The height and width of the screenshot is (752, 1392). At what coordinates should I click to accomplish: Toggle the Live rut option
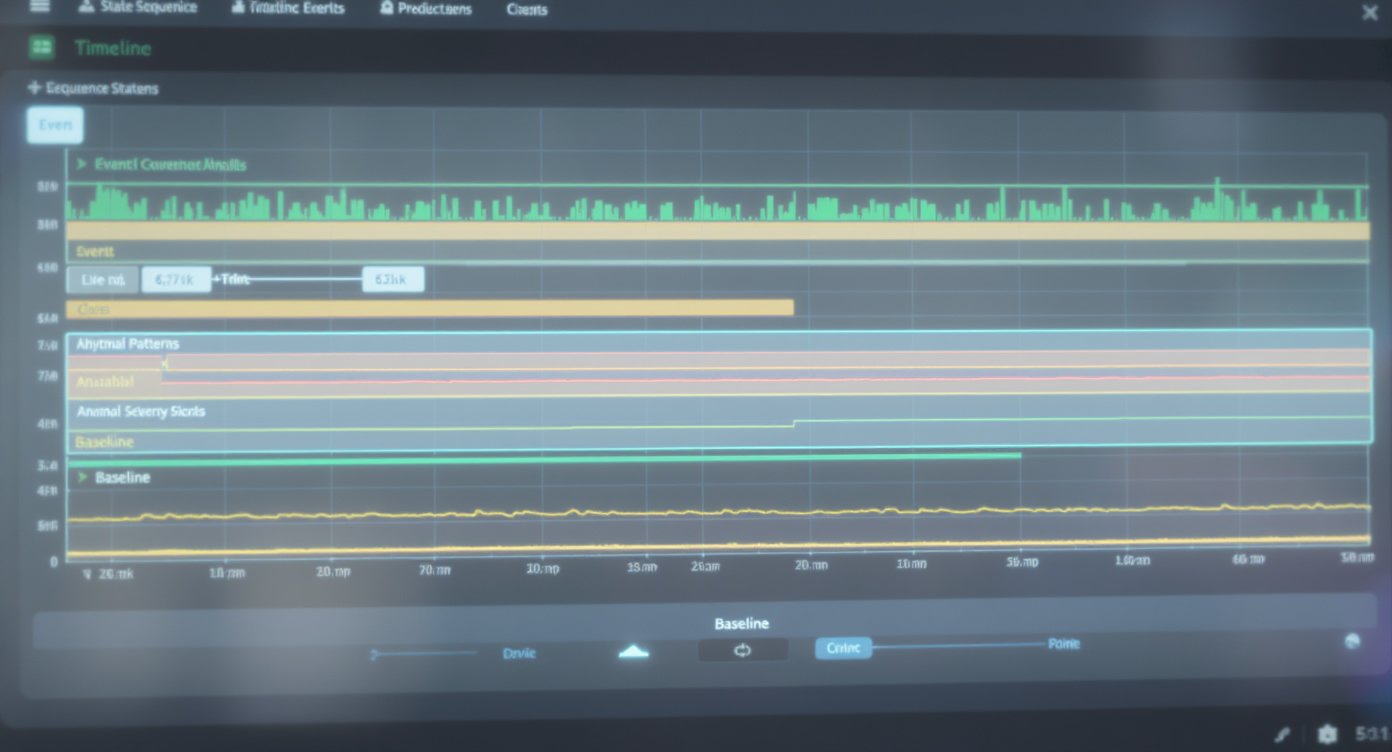[x=102, y=279]
